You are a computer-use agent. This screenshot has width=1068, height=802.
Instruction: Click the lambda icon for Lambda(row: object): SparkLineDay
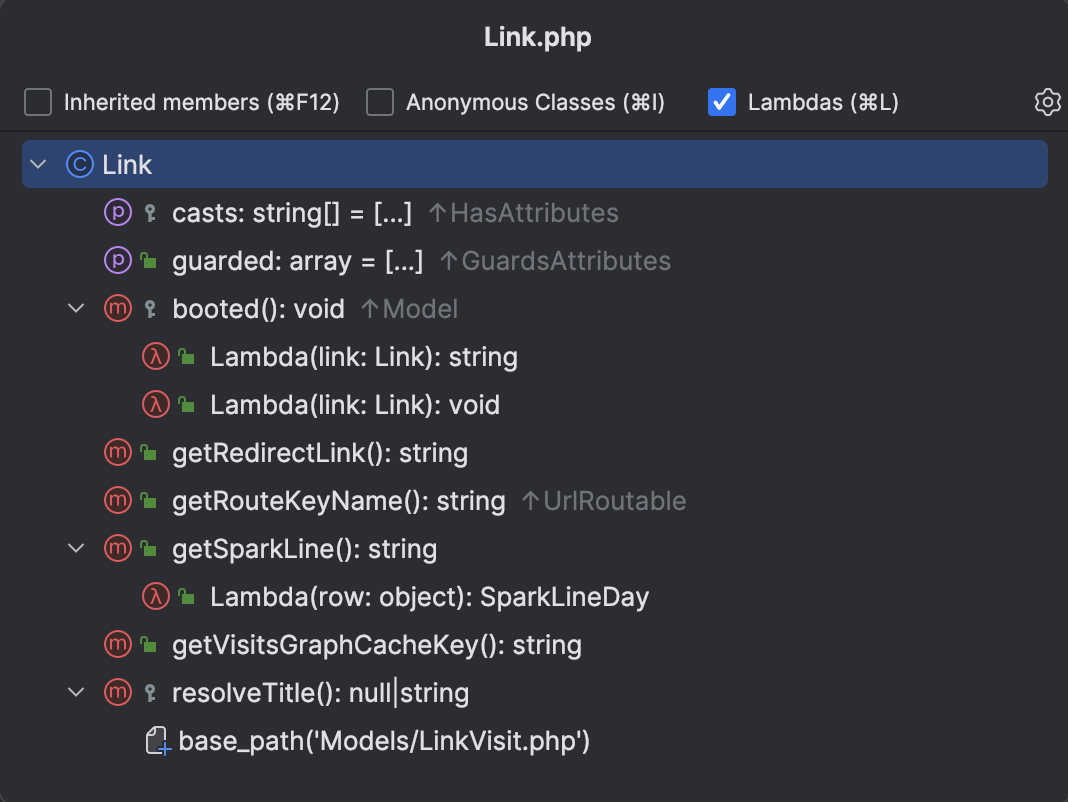[x=154, y=596]
